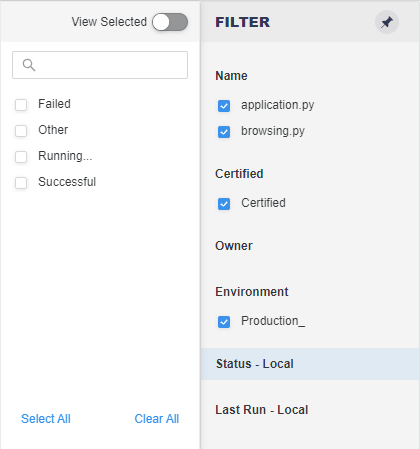
Task: Deselect the Certified checkbox
Action: click(x=224, y=204)
